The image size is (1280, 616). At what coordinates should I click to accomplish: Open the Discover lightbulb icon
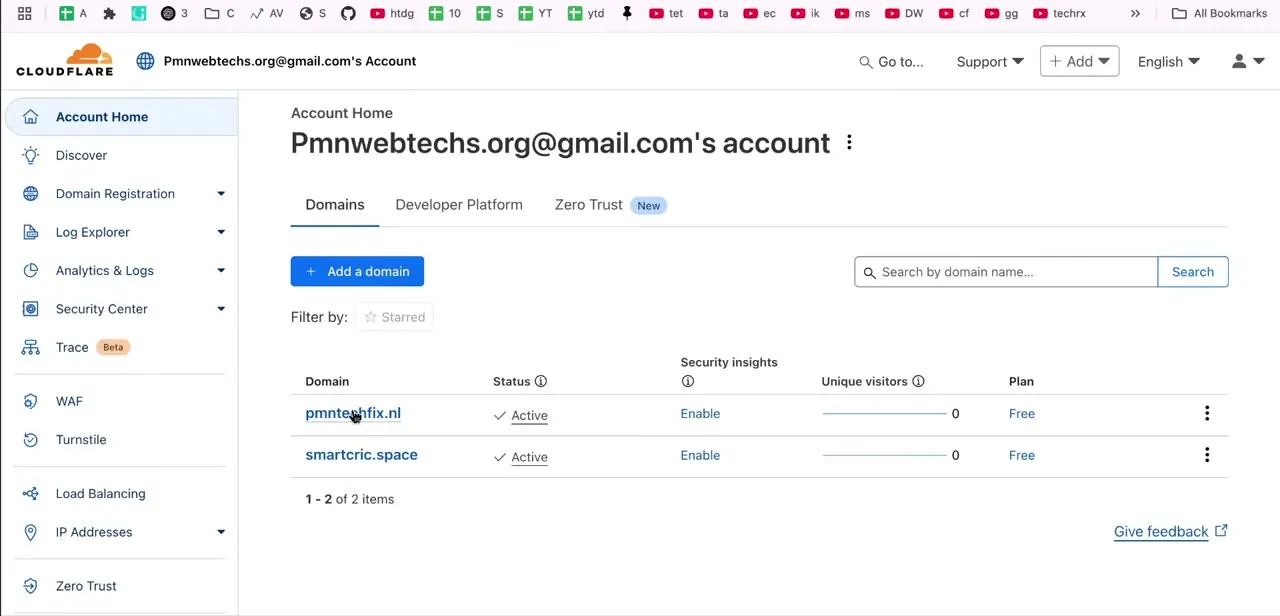pyautogui.click(x=31, y=155)
